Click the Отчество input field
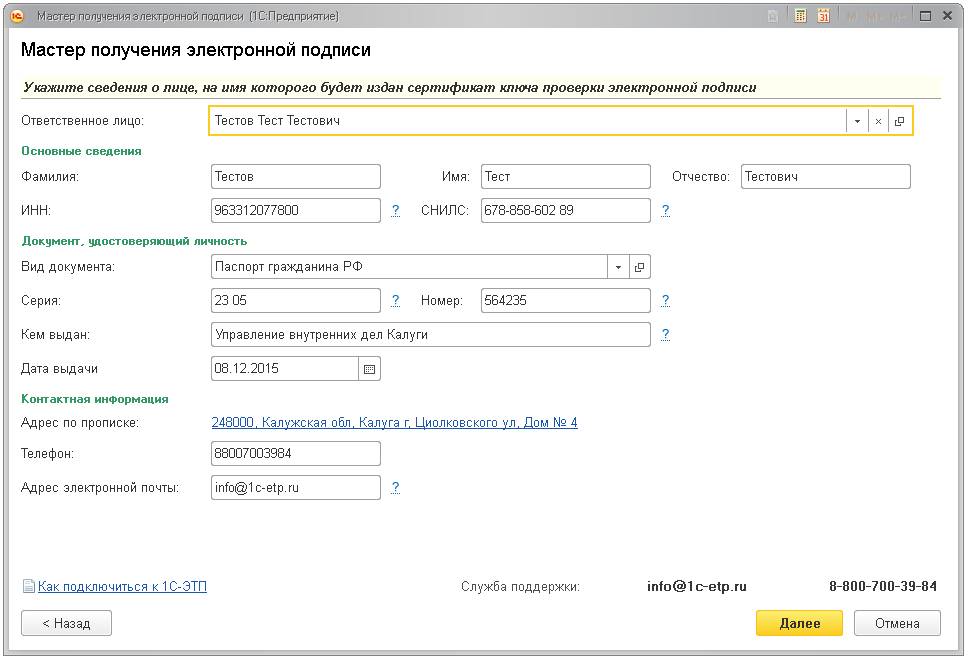This screenshot has width=969, height=661. (826, 177)
